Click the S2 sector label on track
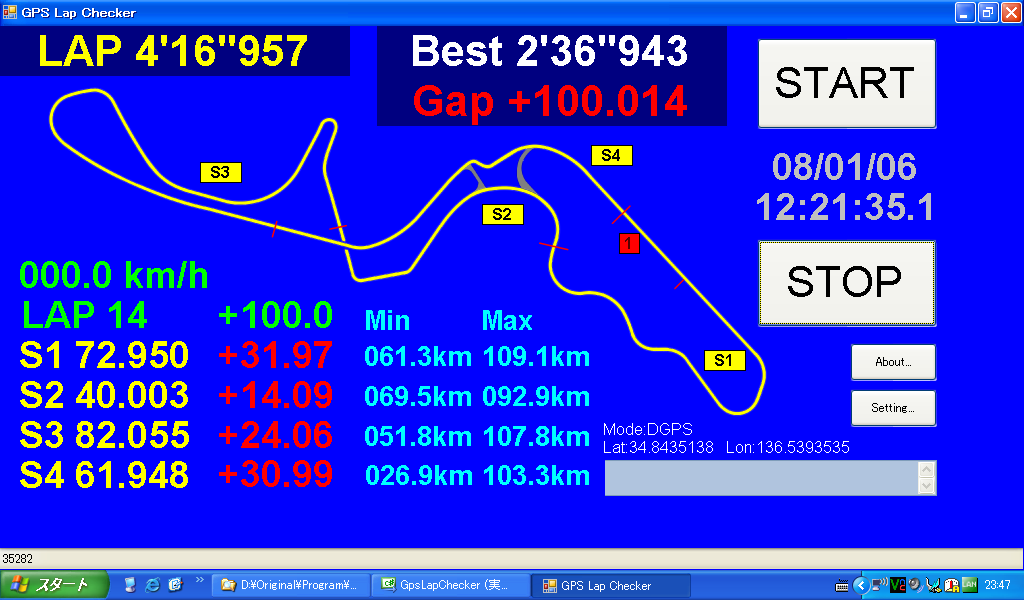Screen dimensions: 1024x600 click(502, 214)
